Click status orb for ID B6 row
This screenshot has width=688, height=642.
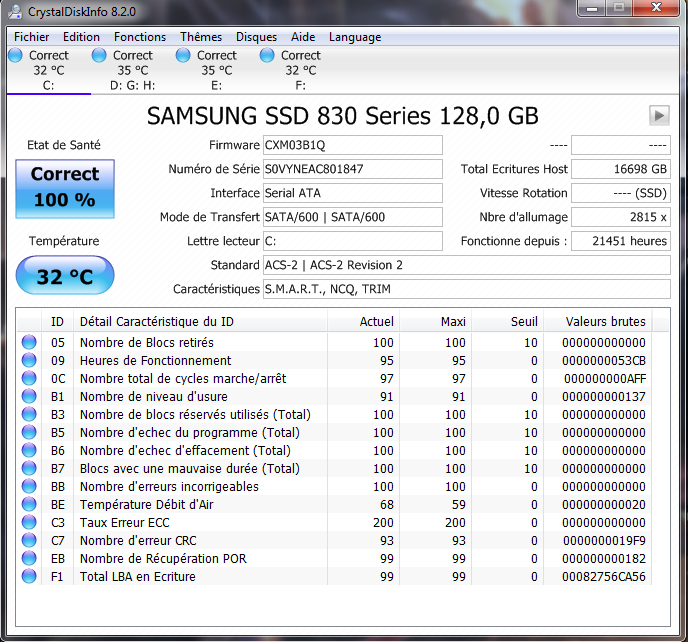coord(29,450)
